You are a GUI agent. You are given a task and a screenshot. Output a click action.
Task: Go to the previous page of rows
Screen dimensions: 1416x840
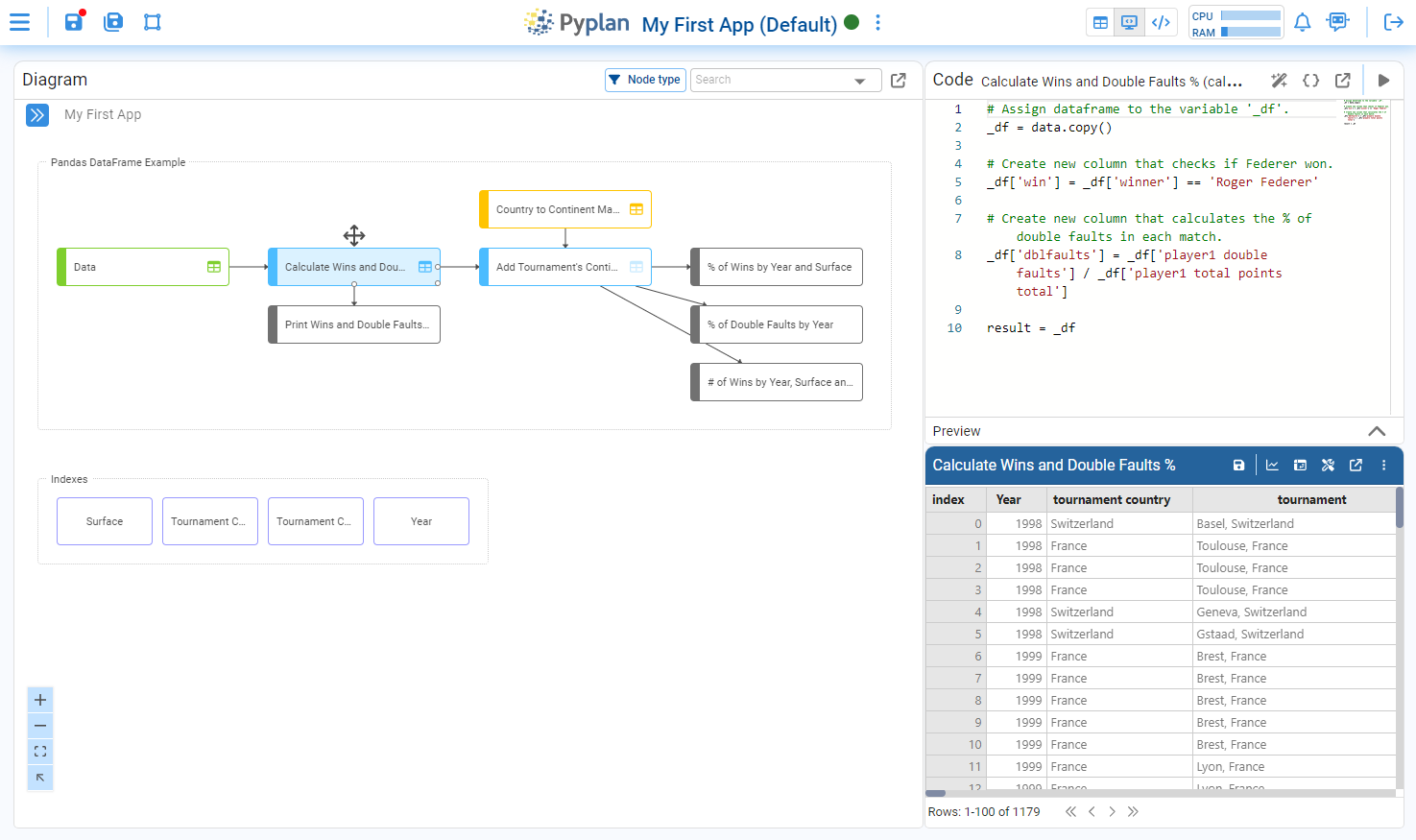(1092, 812)
